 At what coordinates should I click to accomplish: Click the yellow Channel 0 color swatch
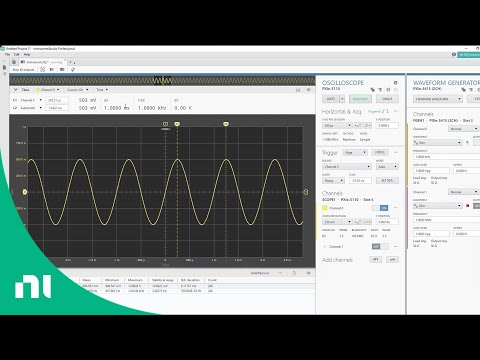coord(325,208)
